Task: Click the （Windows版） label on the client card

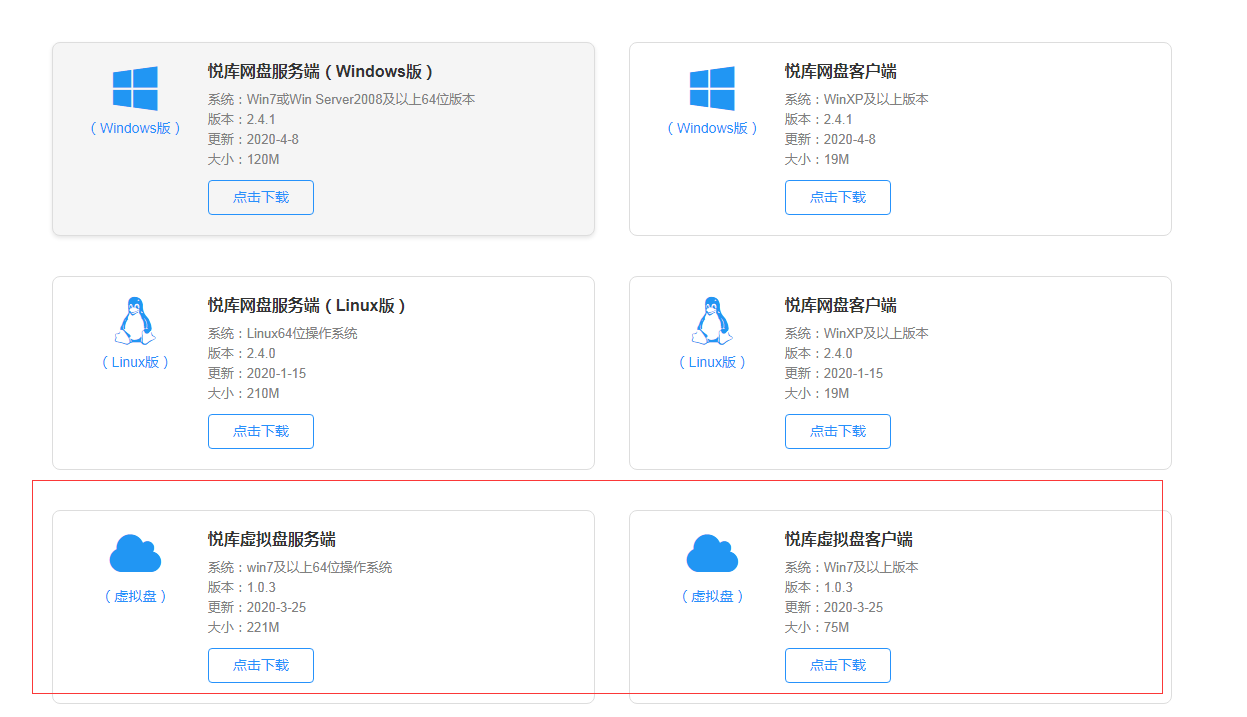Action: coord(712,128)
